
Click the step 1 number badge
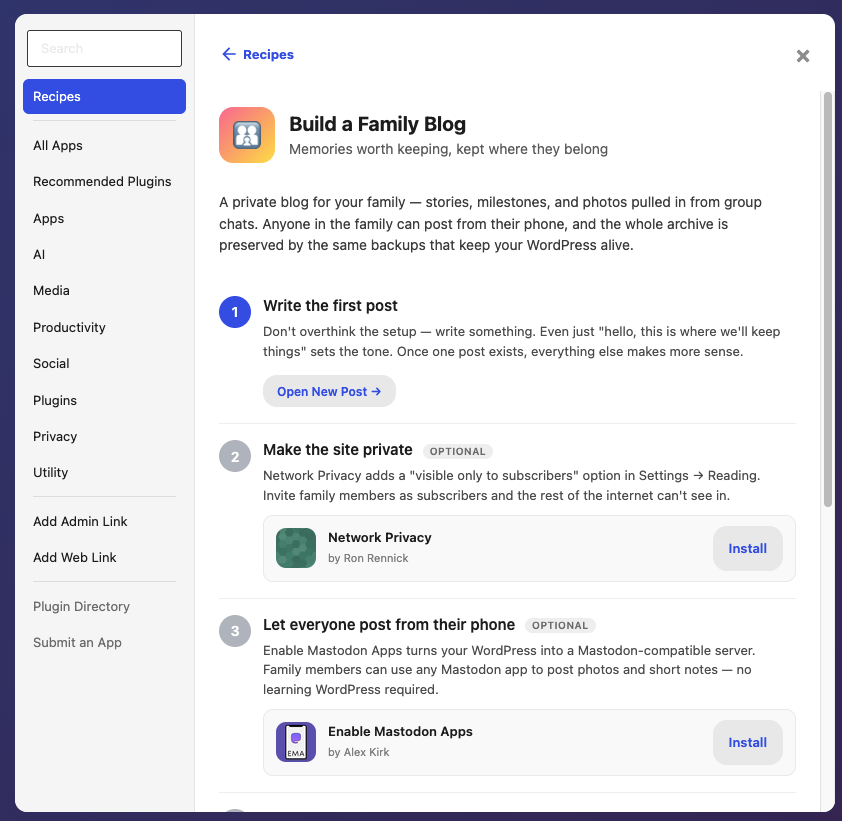tap(235, 312)
